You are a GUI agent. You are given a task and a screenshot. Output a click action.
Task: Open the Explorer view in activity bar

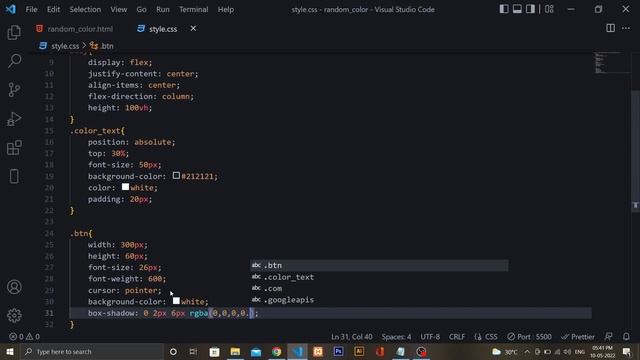14,32
